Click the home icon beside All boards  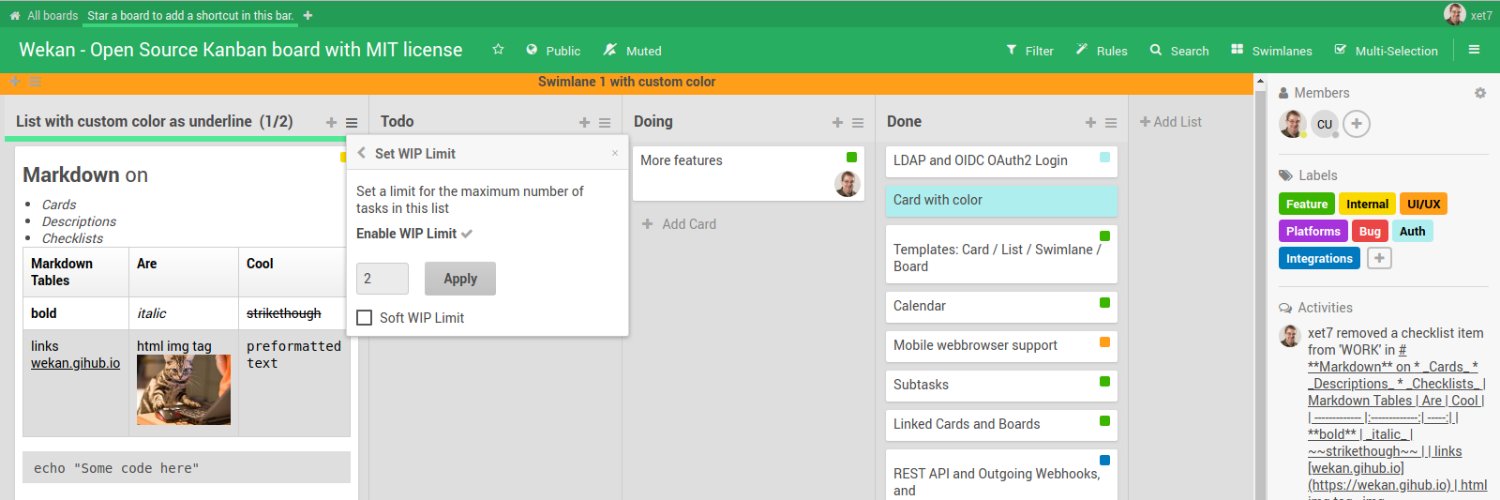click(15, 15)
